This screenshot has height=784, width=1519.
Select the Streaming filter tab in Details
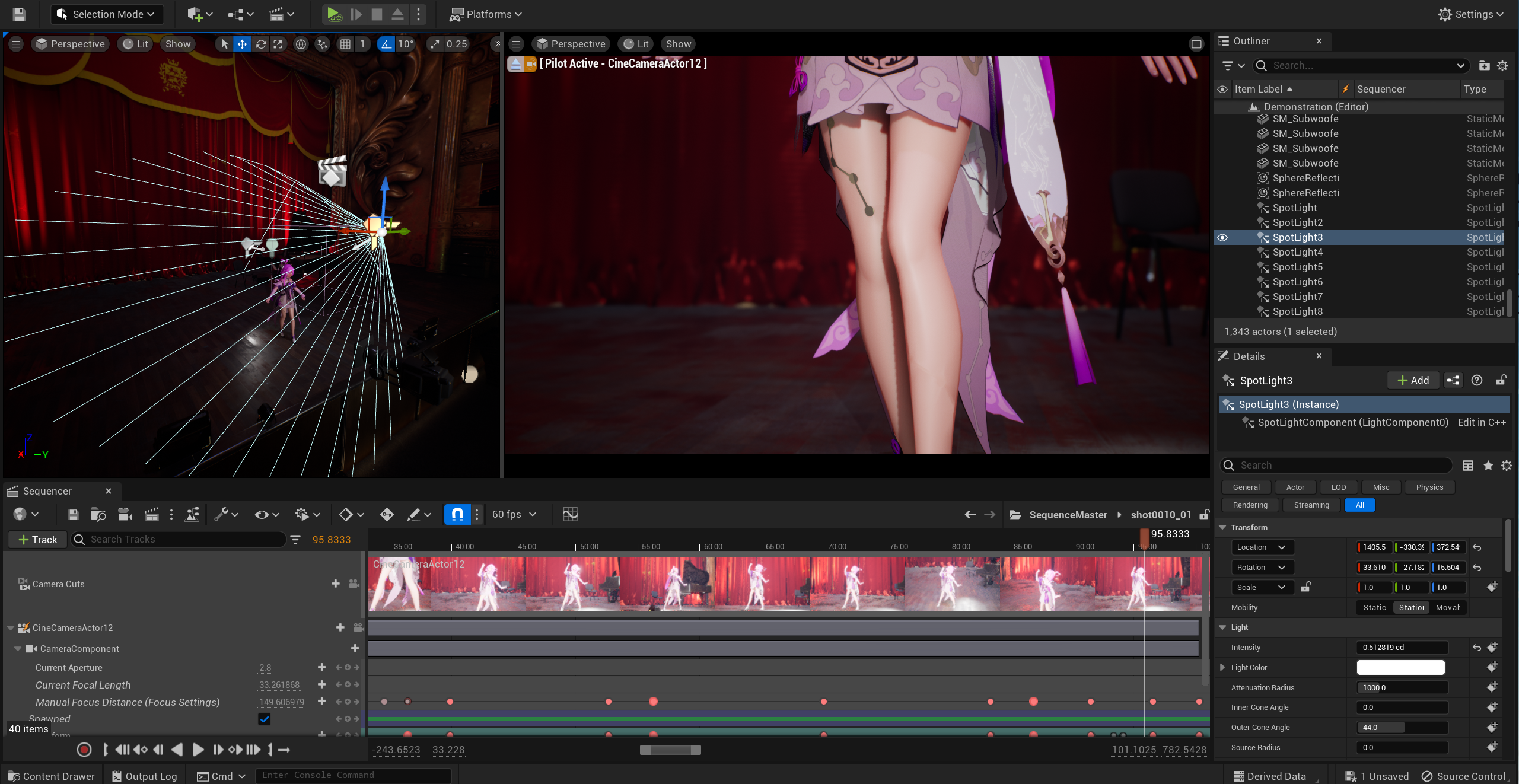(x=1311, y=505)
